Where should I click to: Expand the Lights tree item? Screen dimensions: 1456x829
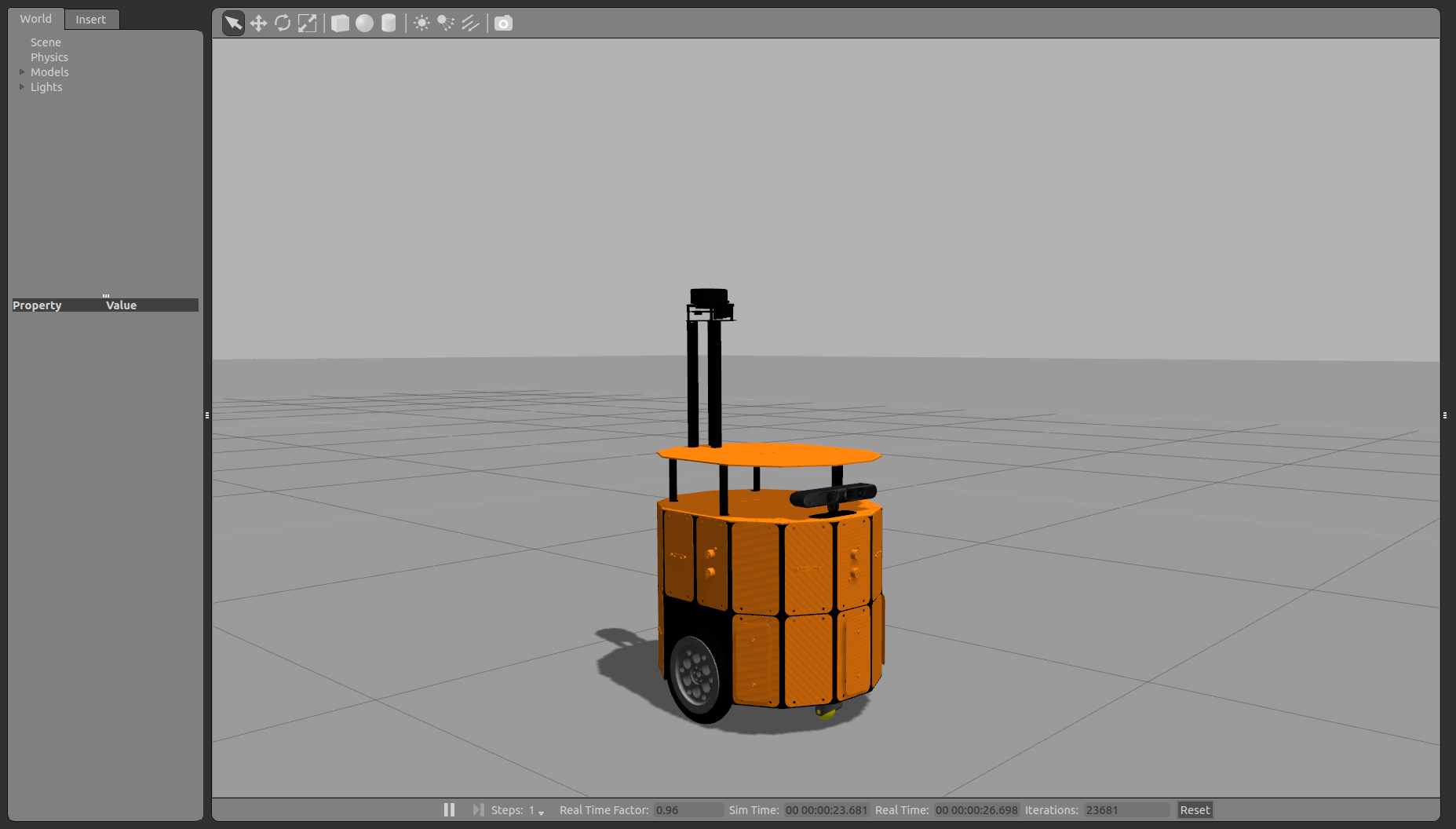click(22, 87)
